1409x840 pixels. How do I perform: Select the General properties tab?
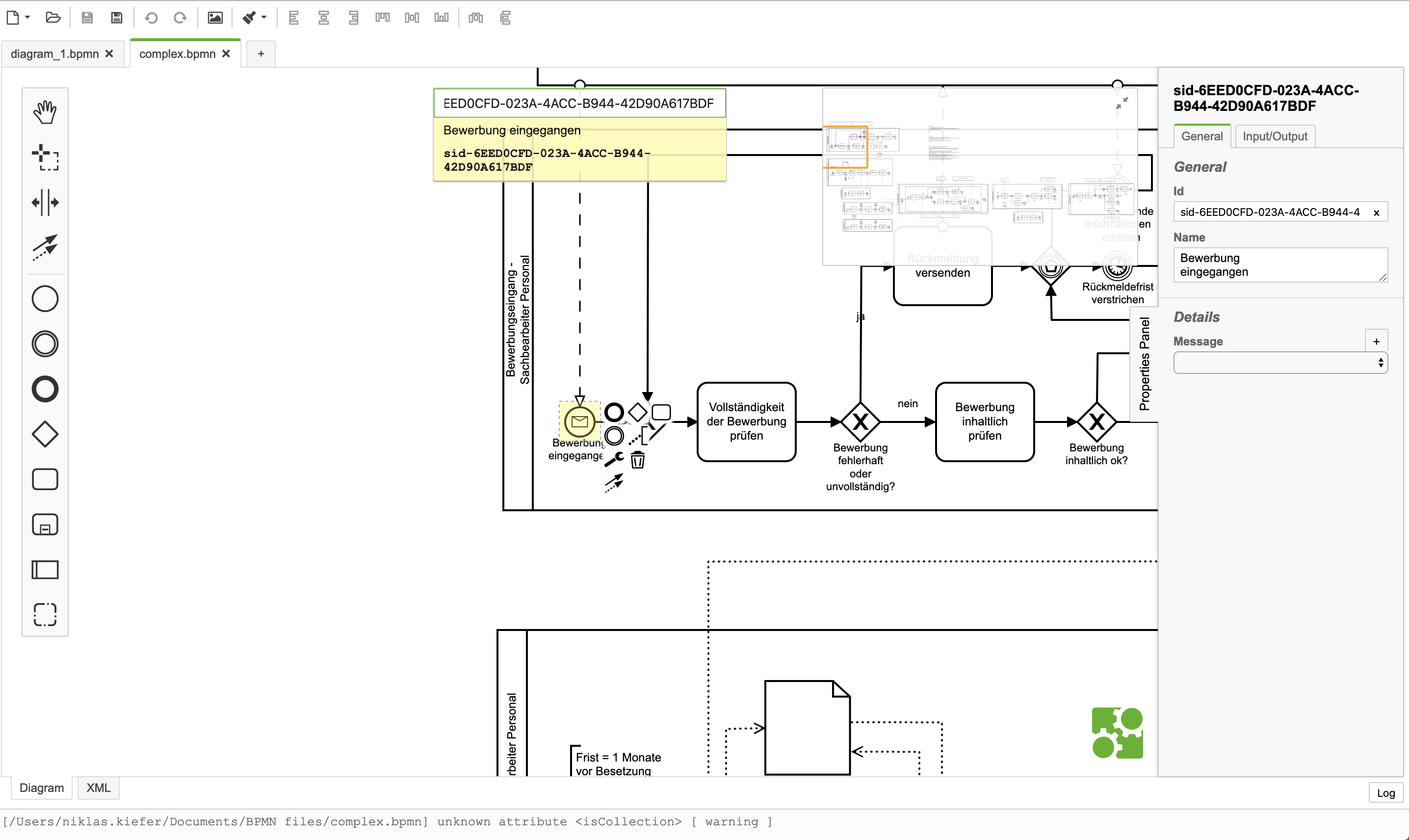point(1202,136)
